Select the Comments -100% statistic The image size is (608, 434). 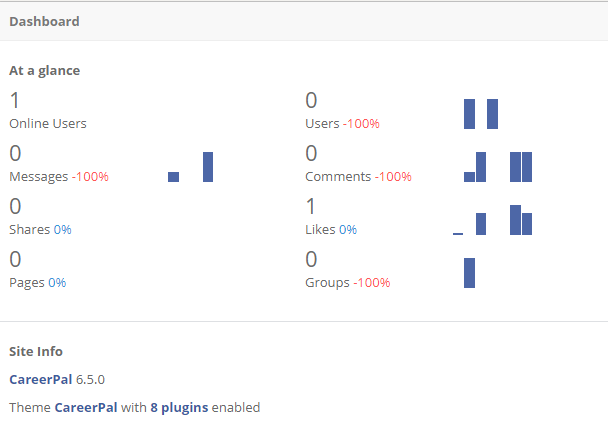pyautogui.click(x=358, y=176)
